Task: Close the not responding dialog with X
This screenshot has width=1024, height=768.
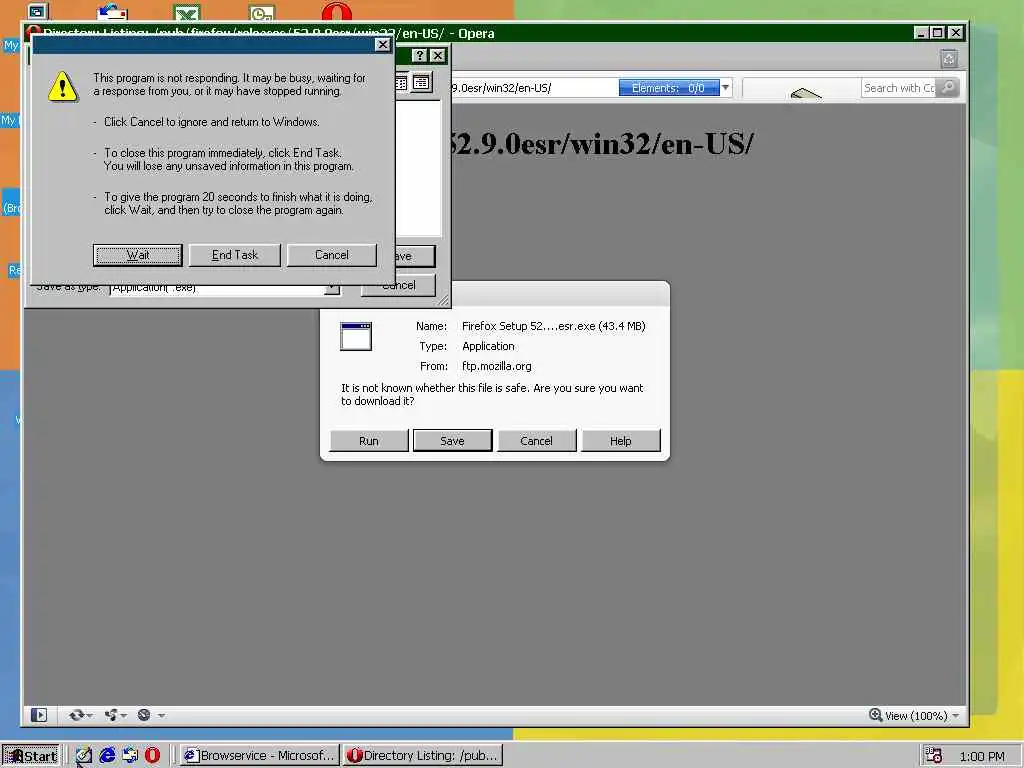Action: point(383,44)
